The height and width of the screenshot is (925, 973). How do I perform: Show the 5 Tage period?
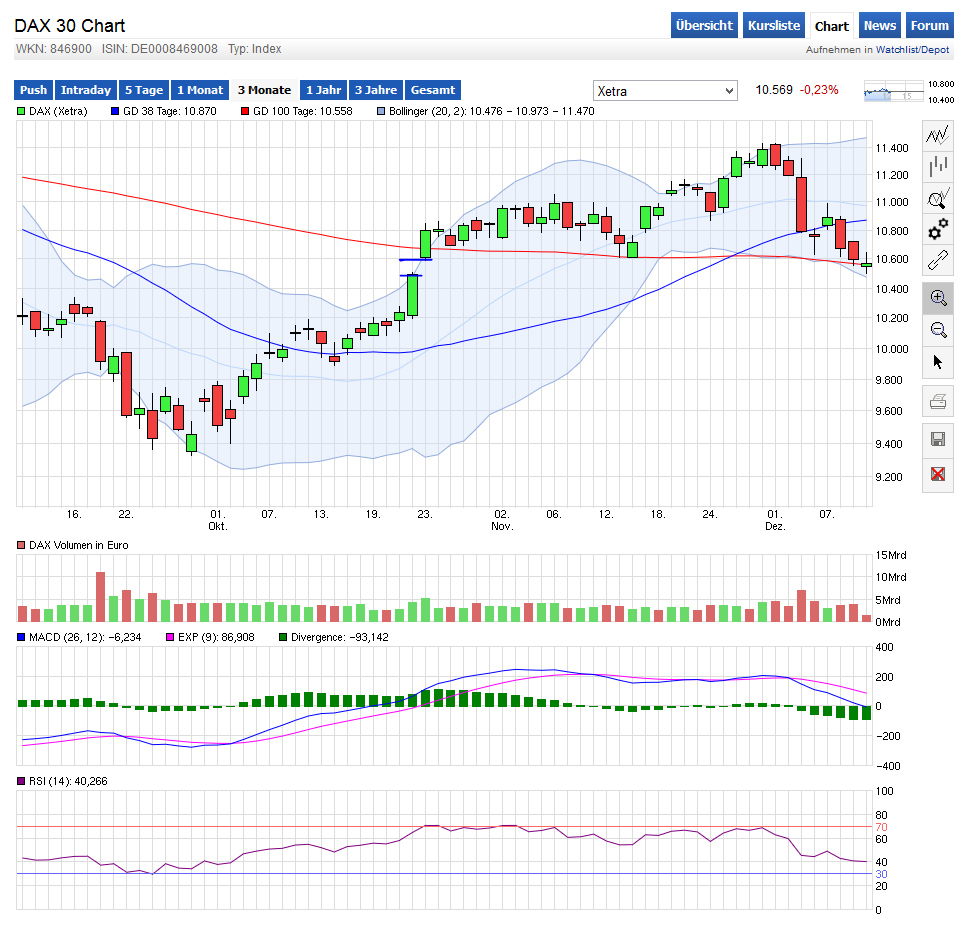[144, 90]
